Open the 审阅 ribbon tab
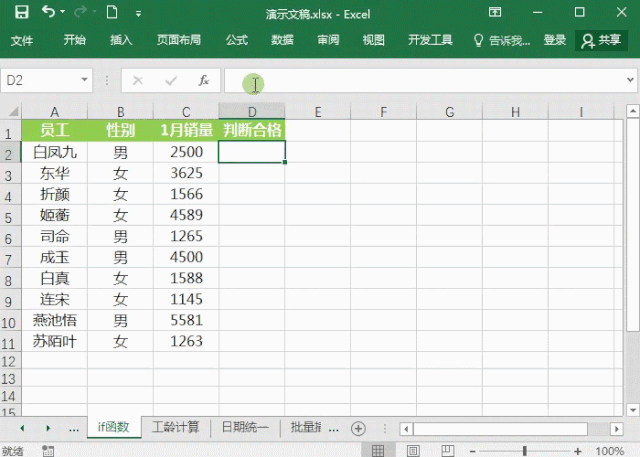The height and width of the screenshot is (457, 640). click(x=328, y=40)
